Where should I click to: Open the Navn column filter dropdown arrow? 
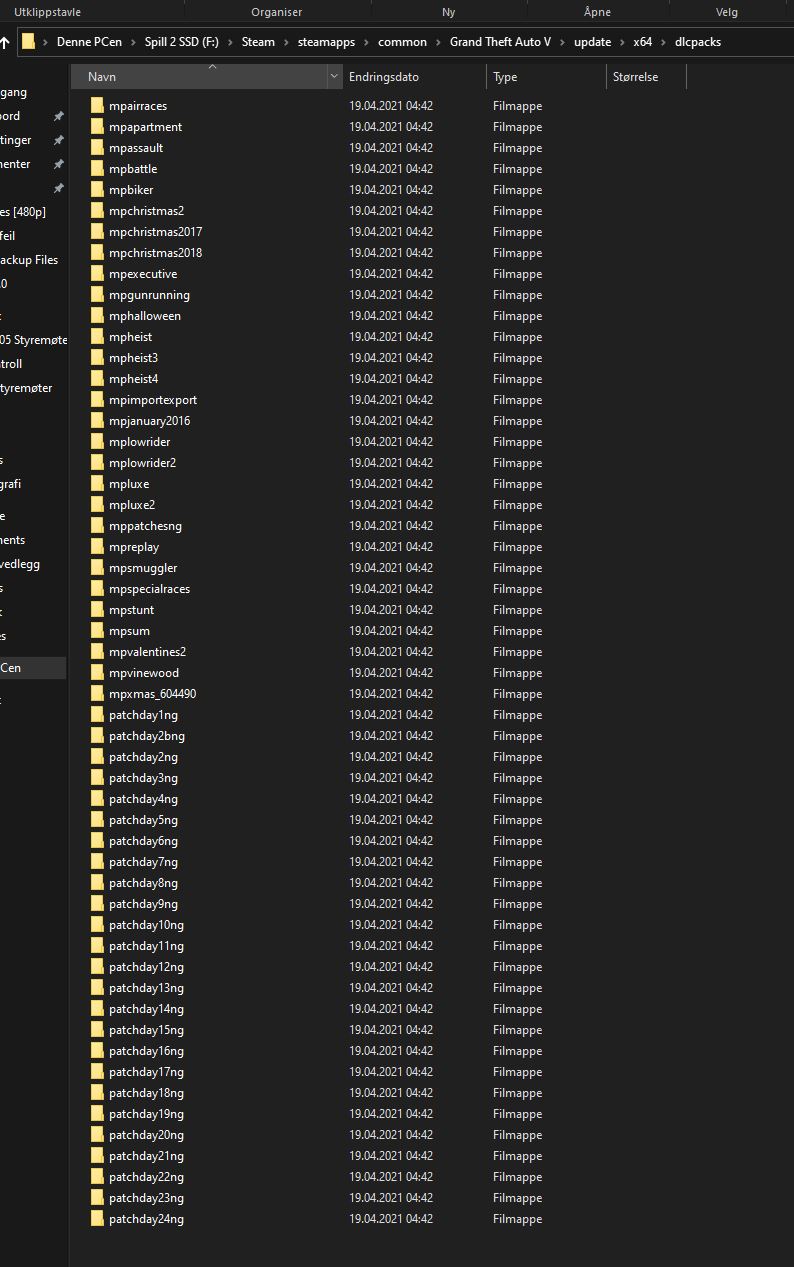click(333, 77)
